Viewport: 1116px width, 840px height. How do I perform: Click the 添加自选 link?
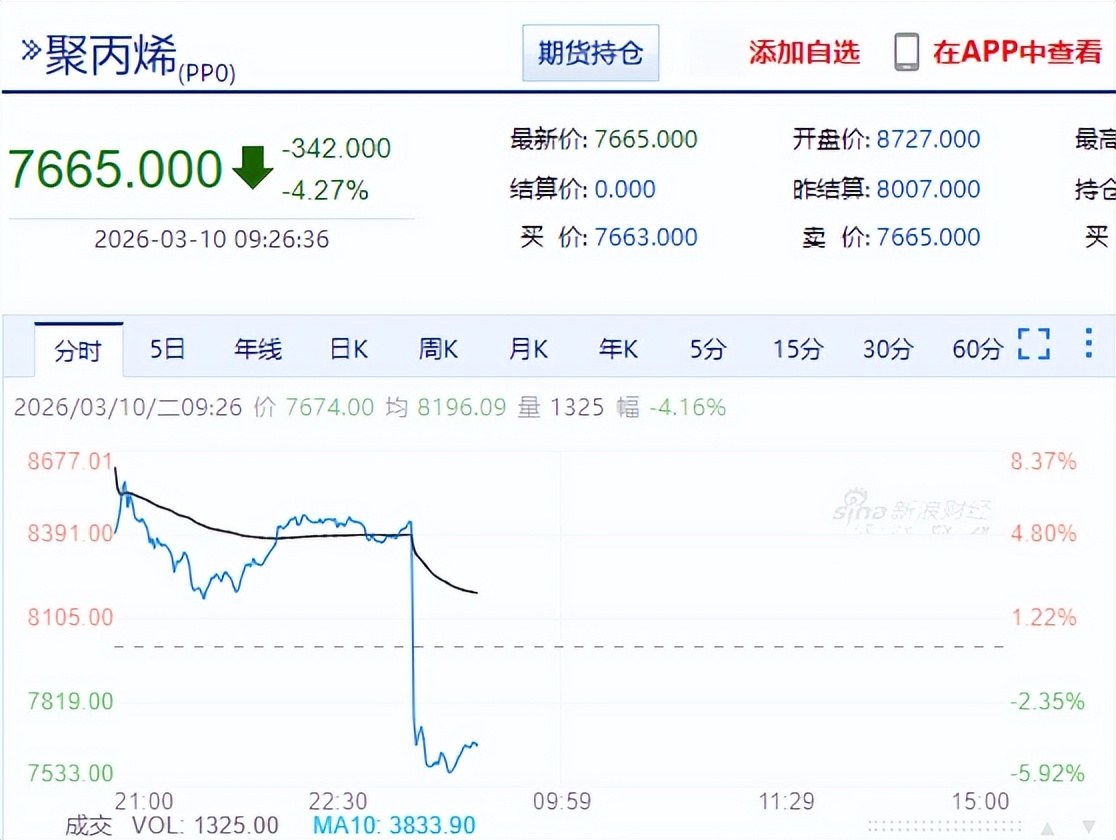point(804,53)
